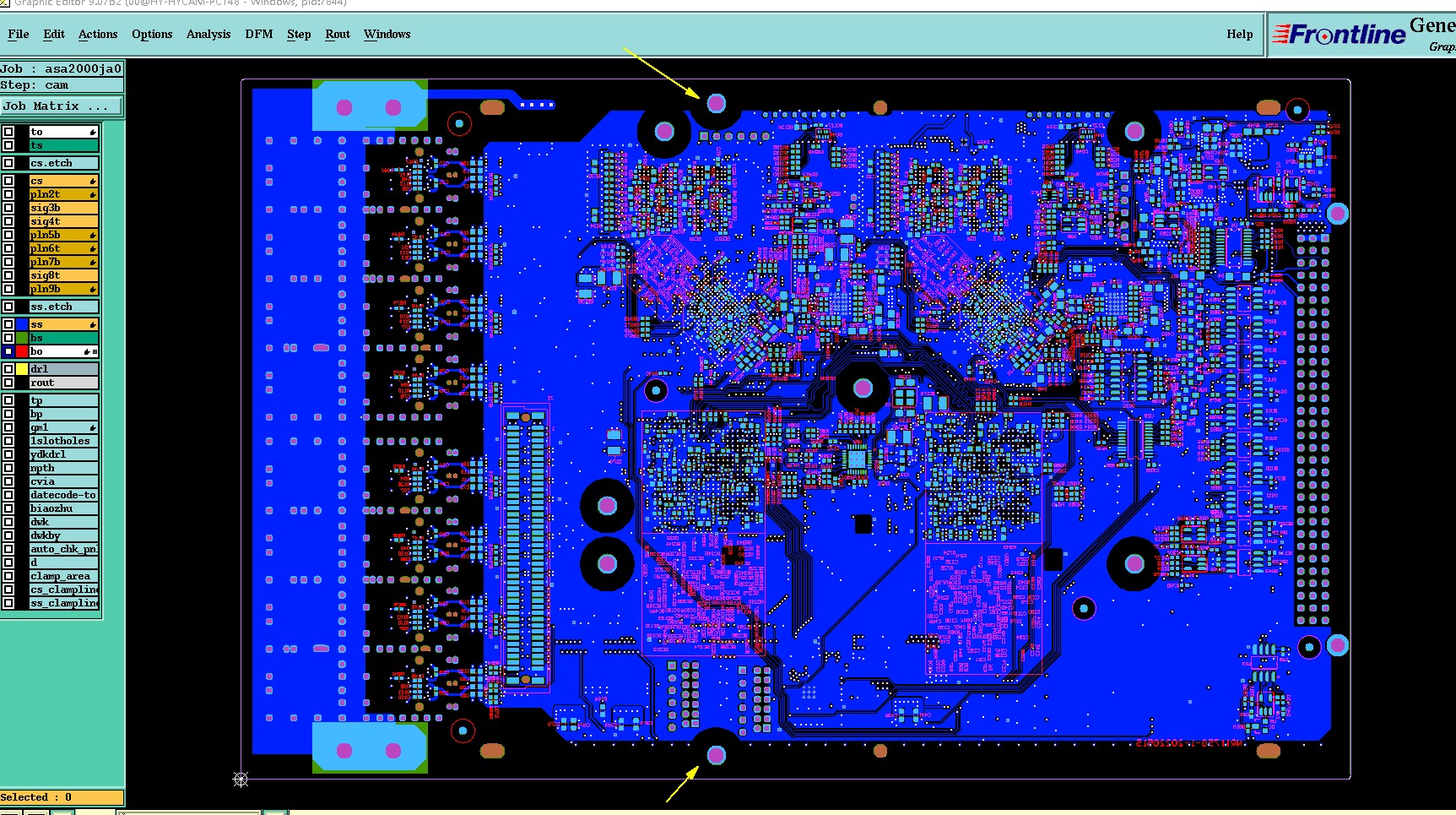Select the rout layer name
1456x815 pixels.
(64, 383)
